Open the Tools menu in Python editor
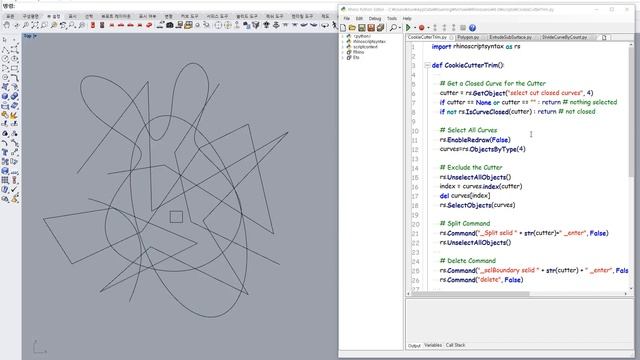This screenshot has height=360, width=640. click(x=392, y=18)
